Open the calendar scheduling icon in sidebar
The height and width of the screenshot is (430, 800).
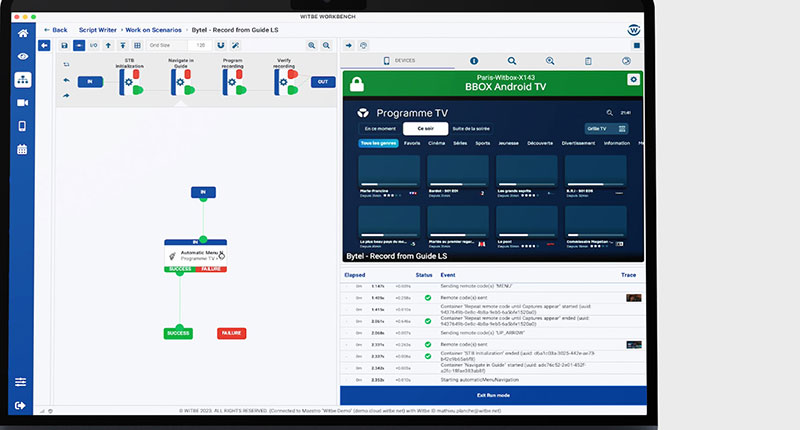[x=22, y=149]
